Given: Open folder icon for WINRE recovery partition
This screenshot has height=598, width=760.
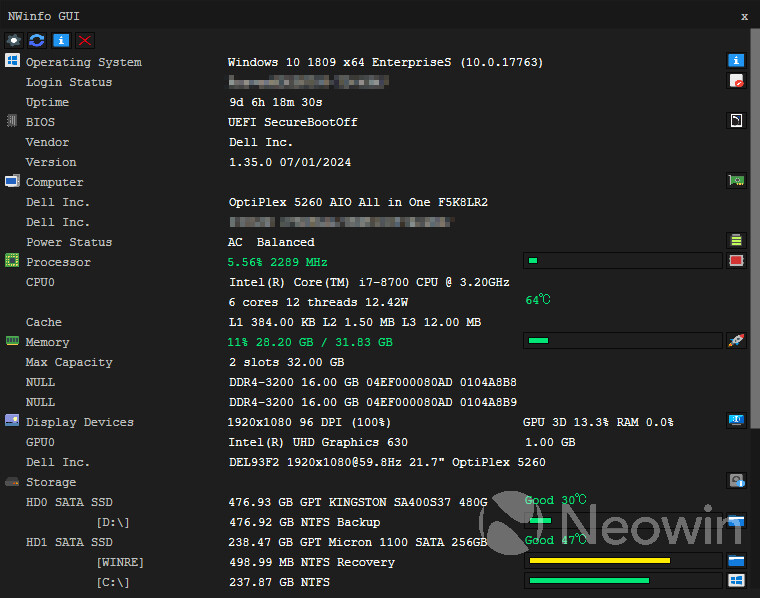Looking at the screenshot, I should 736,561.
